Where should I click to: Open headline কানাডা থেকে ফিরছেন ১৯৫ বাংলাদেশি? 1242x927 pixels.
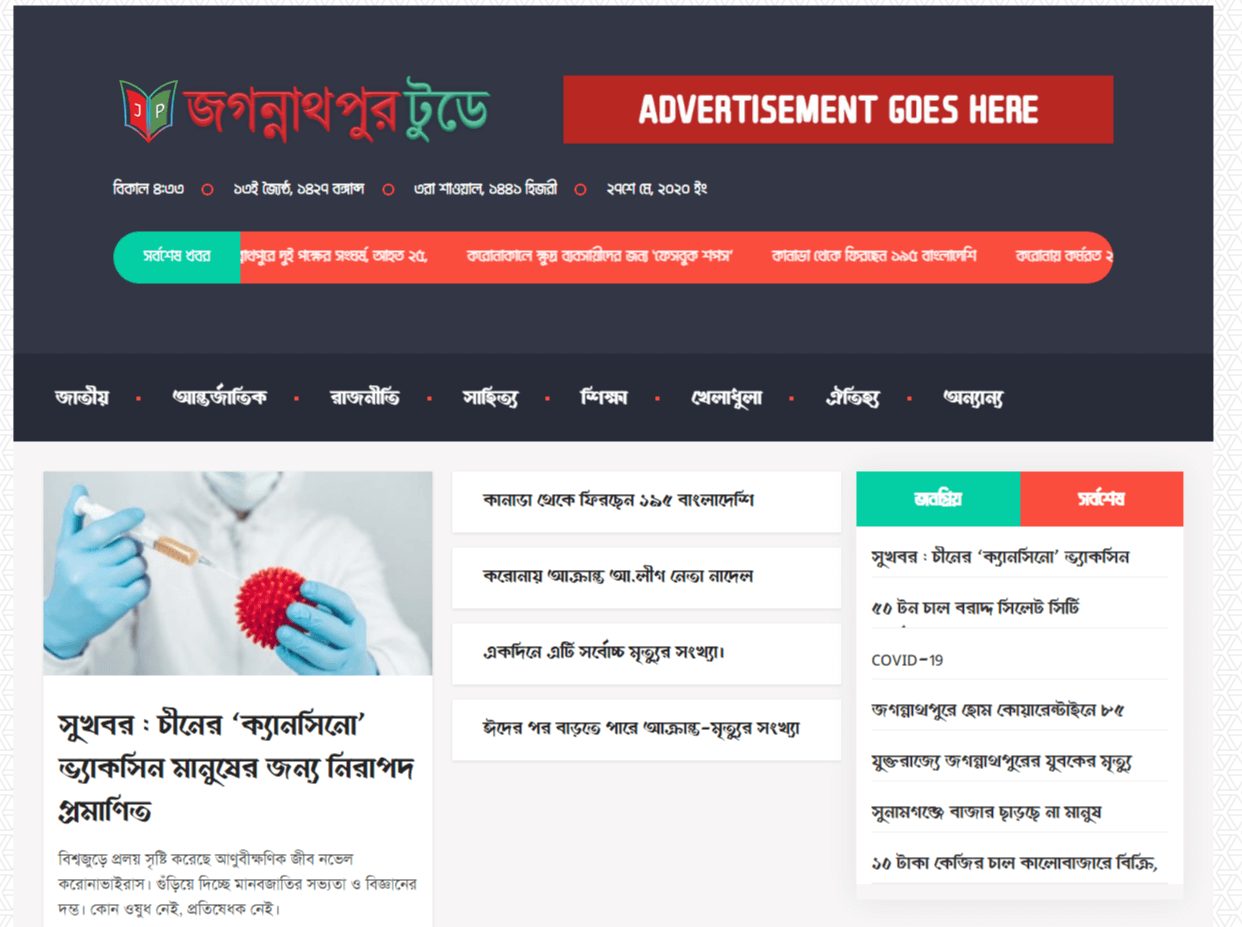618,500
